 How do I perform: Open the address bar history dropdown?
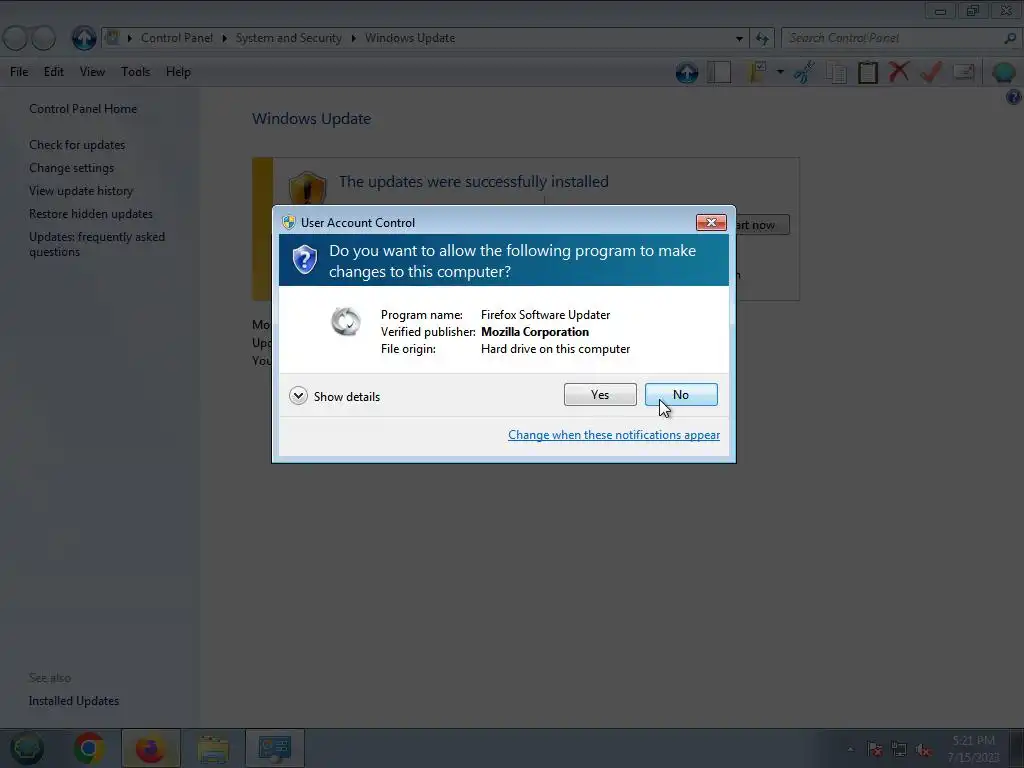(739, 38)
